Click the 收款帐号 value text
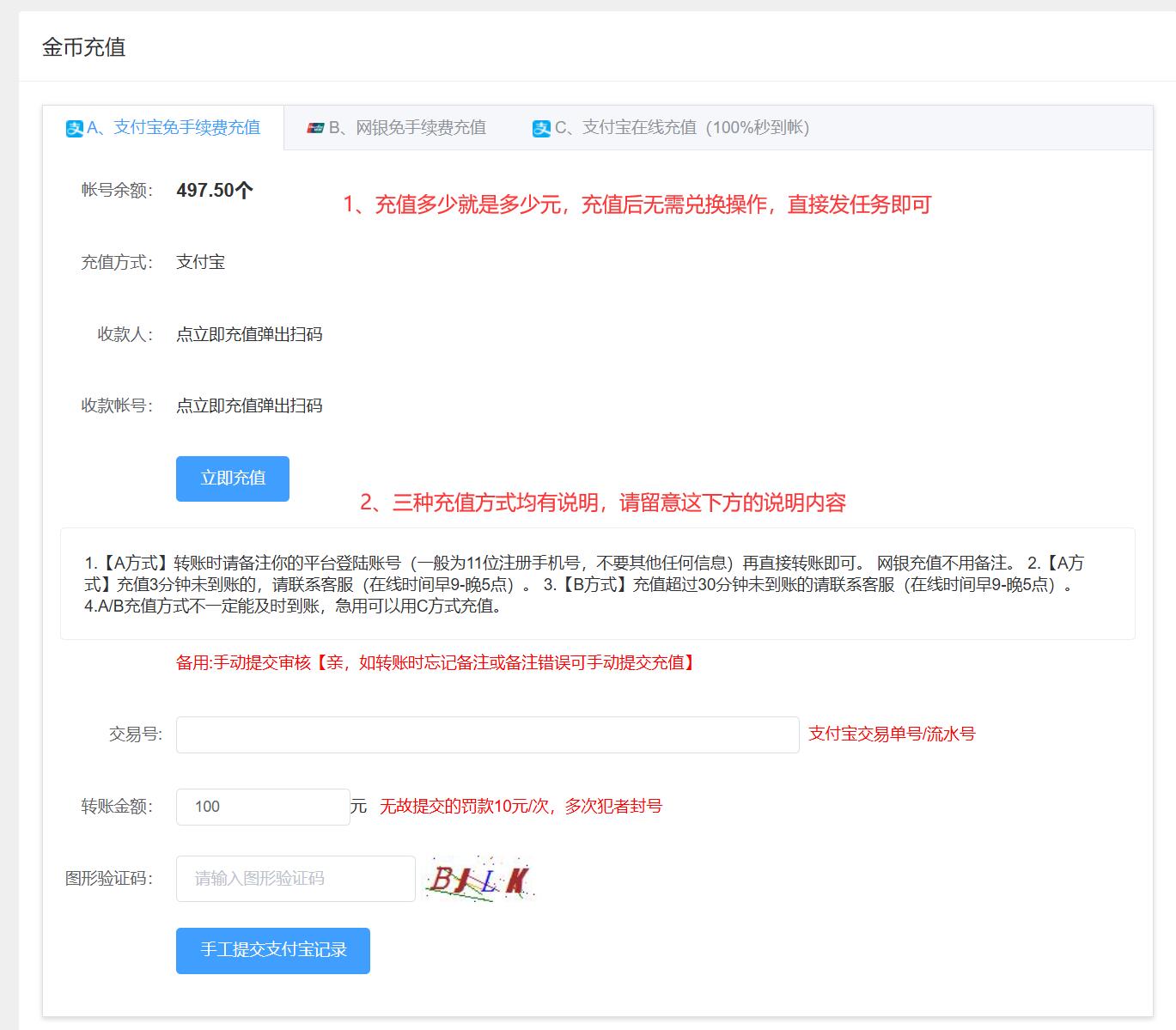Viewport: 1176px width, 1030px height. [248, 405]
